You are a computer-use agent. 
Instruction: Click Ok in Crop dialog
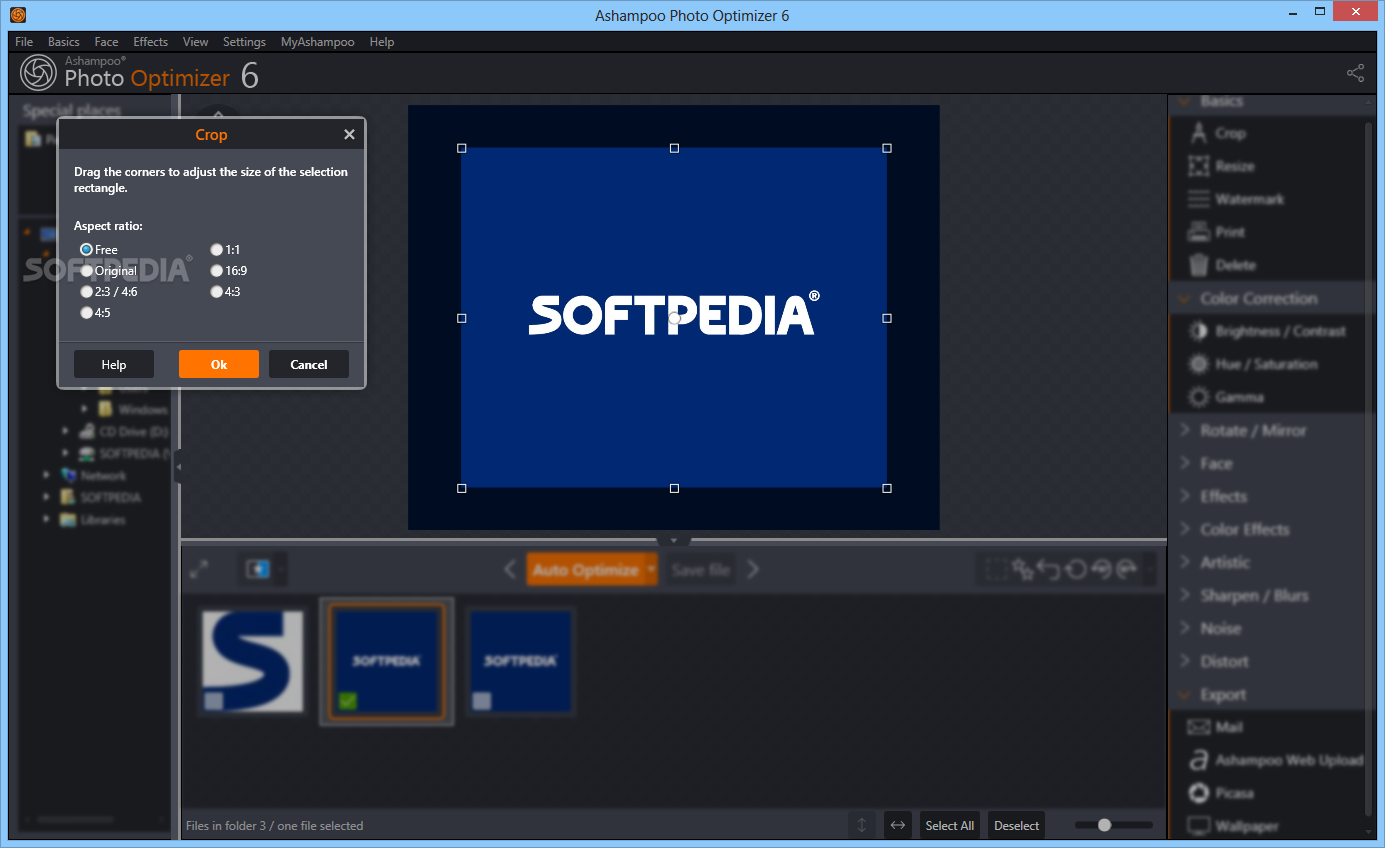[219, 364]
